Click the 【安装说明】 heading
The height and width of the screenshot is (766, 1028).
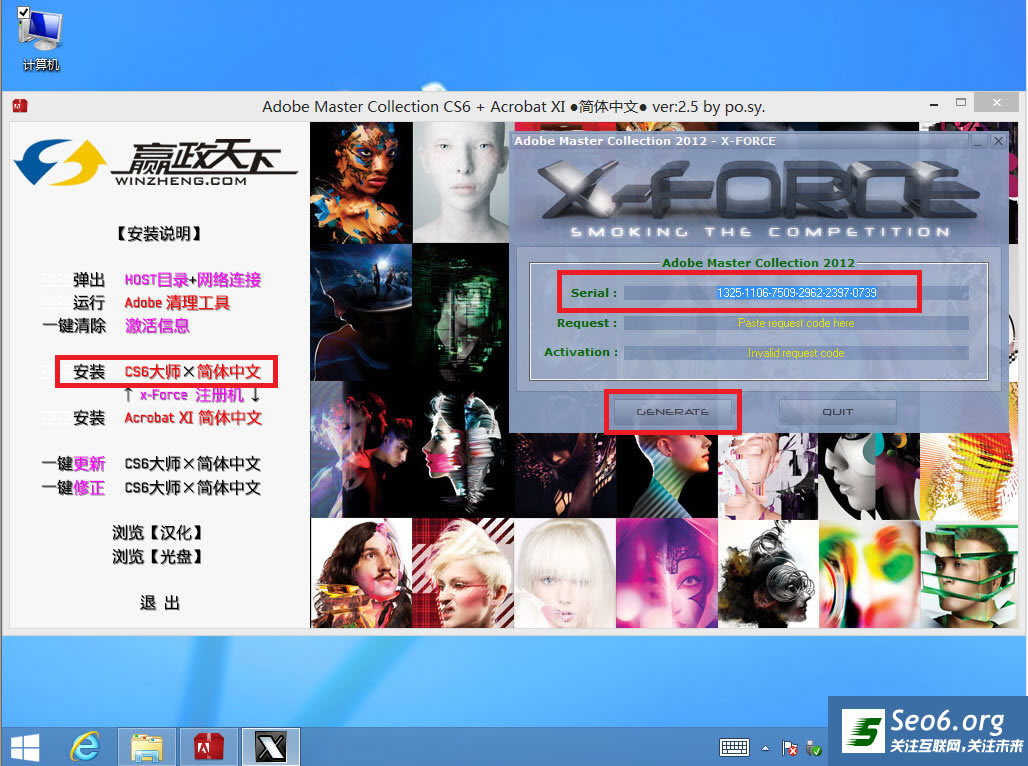(x=159, y=233)
